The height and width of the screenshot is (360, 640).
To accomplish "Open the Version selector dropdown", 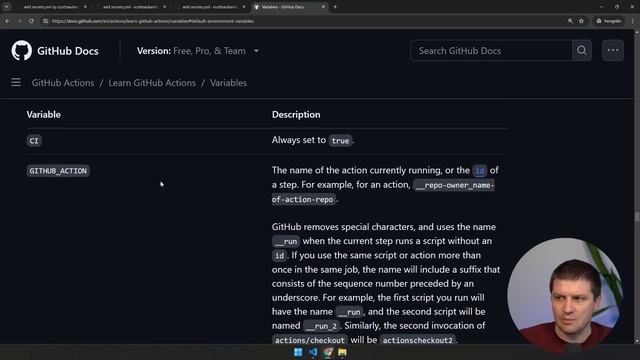I will pyautogui.click(x=198, y=51).
